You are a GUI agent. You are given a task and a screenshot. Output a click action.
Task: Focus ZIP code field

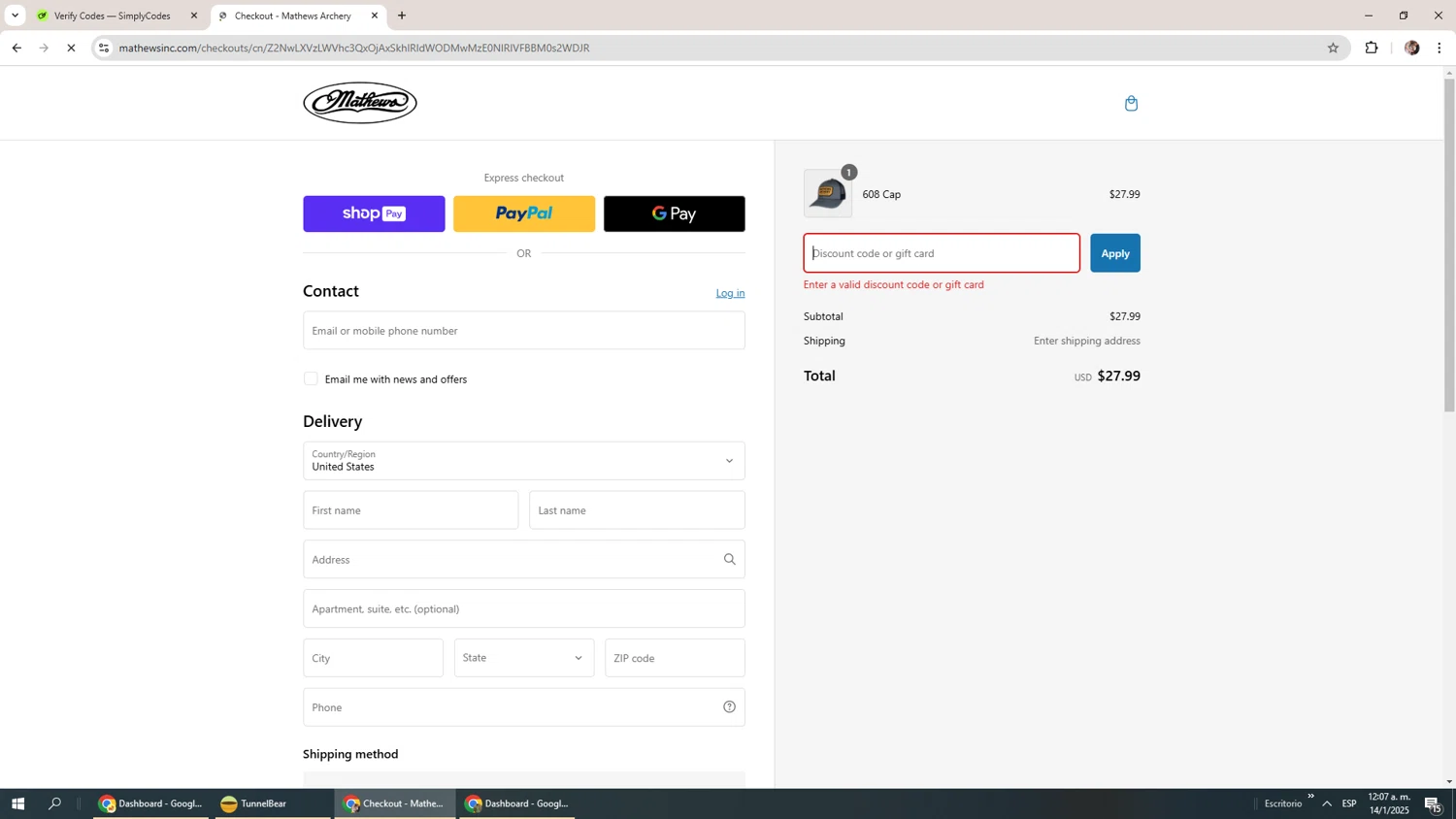pyautogui.click(x=675, y=658)
